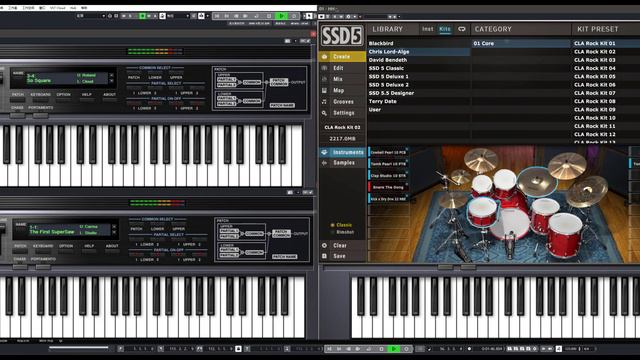Select the Chris Lord-Alge library
The width and height of the screenshot is (640, 360).
tap(419, 52)
